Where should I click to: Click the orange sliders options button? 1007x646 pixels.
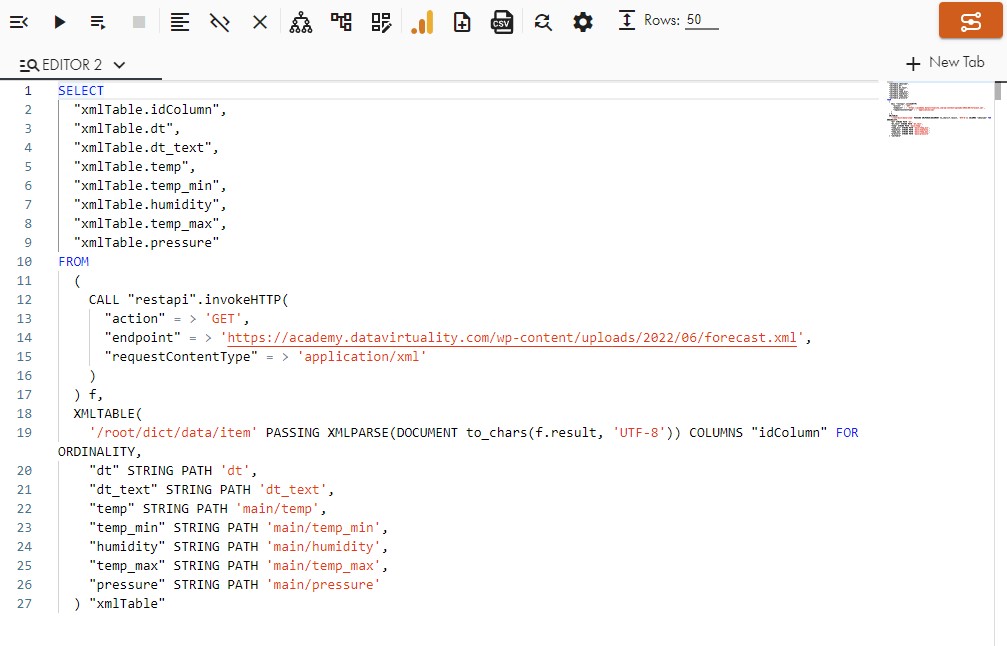click(x=970, y=21)
